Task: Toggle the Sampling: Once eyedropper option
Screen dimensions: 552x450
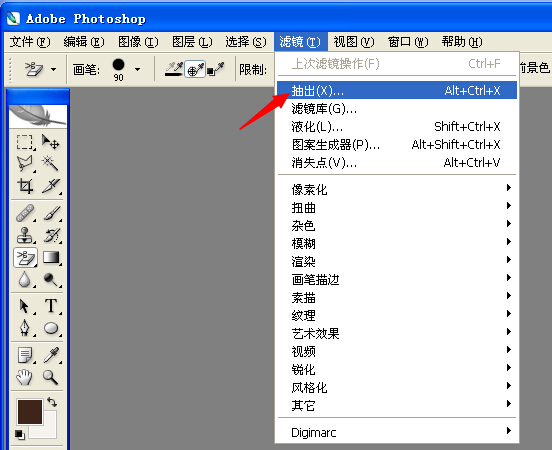Action: [195, 69]
